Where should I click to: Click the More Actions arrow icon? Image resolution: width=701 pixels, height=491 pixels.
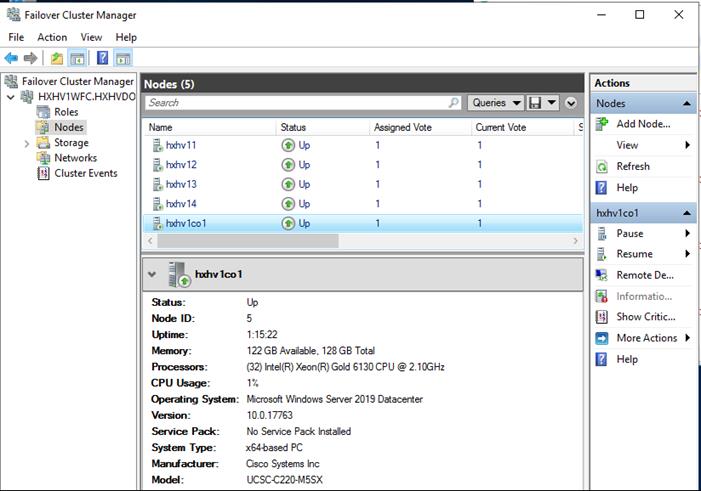(x=602, y=338)
